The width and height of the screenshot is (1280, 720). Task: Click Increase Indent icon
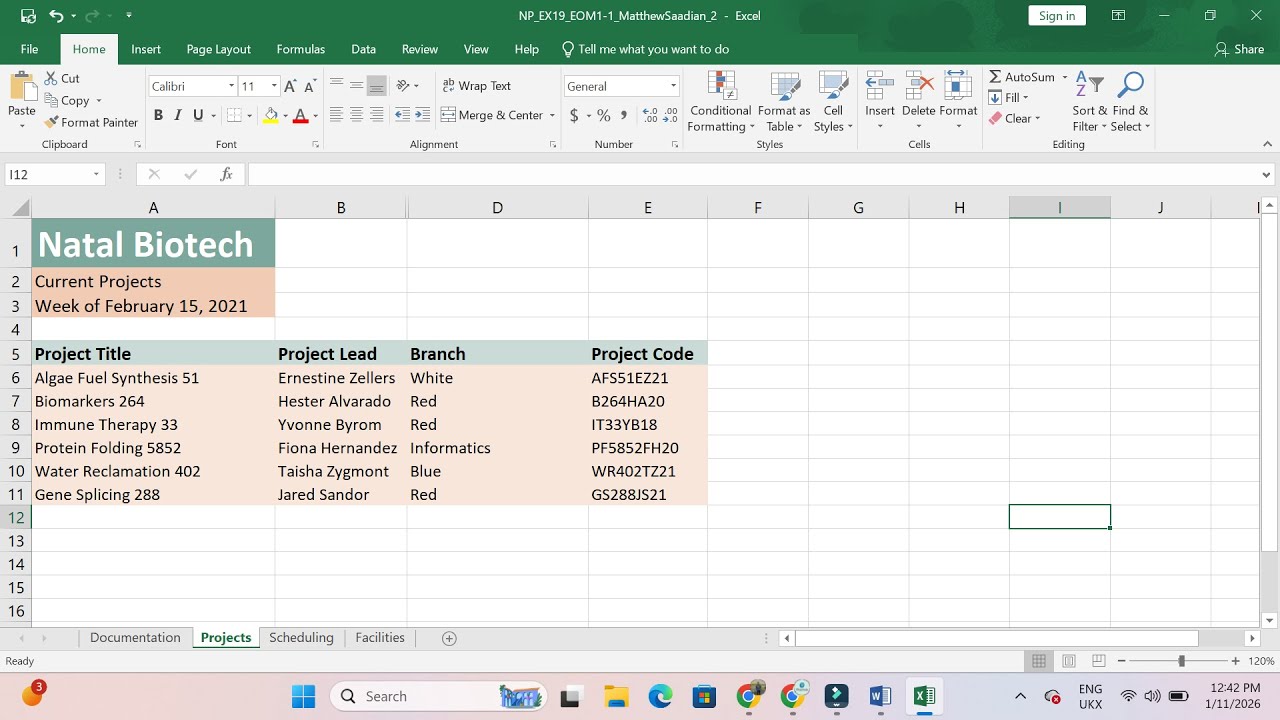coord(422,115)
